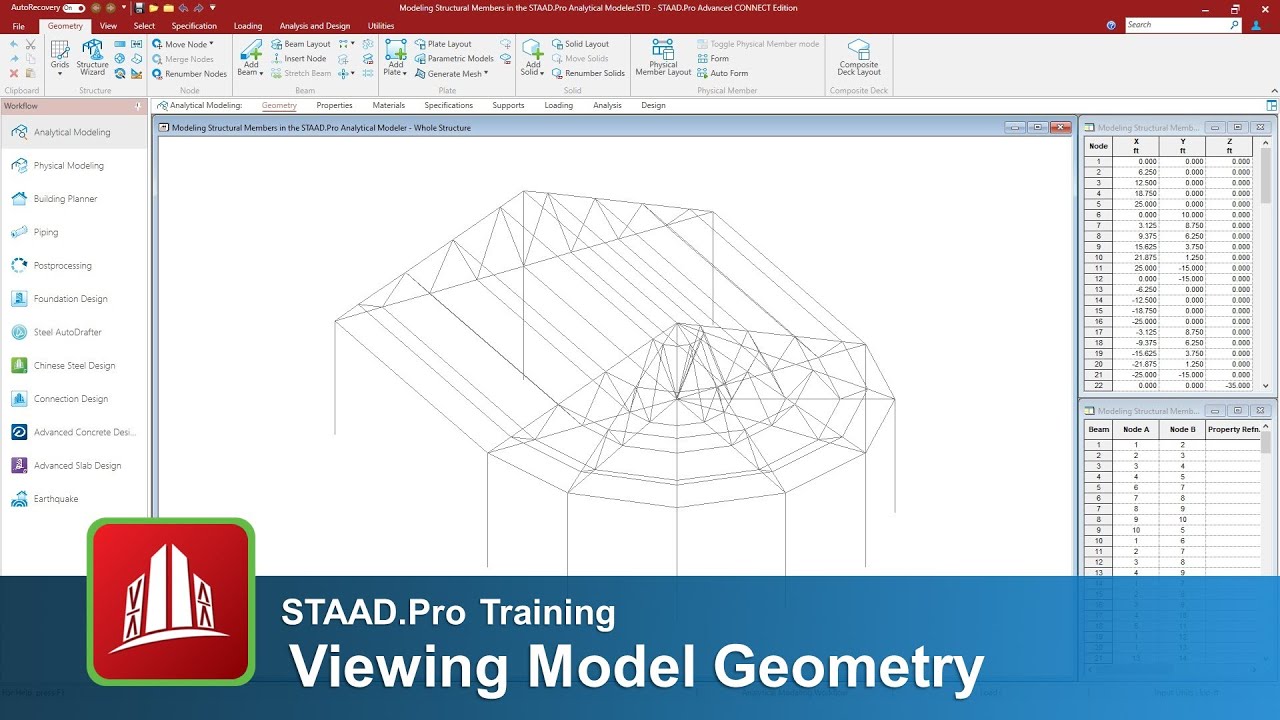Viewport: 1280px width, 720px height.
Task: Switch to the View ribbon tab
Action: (108, 26)
